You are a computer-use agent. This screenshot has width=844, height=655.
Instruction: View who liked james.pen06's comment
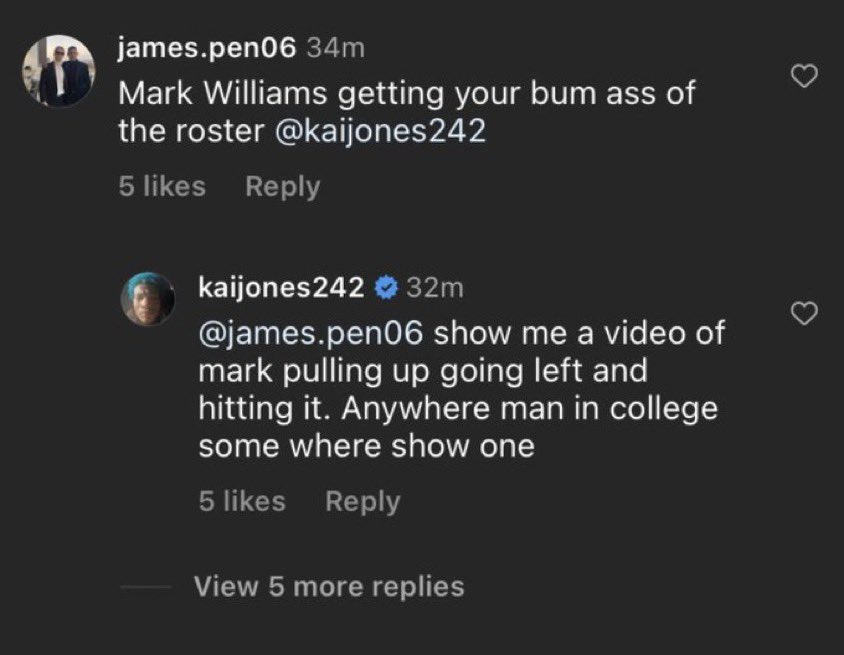click(161, 186)
